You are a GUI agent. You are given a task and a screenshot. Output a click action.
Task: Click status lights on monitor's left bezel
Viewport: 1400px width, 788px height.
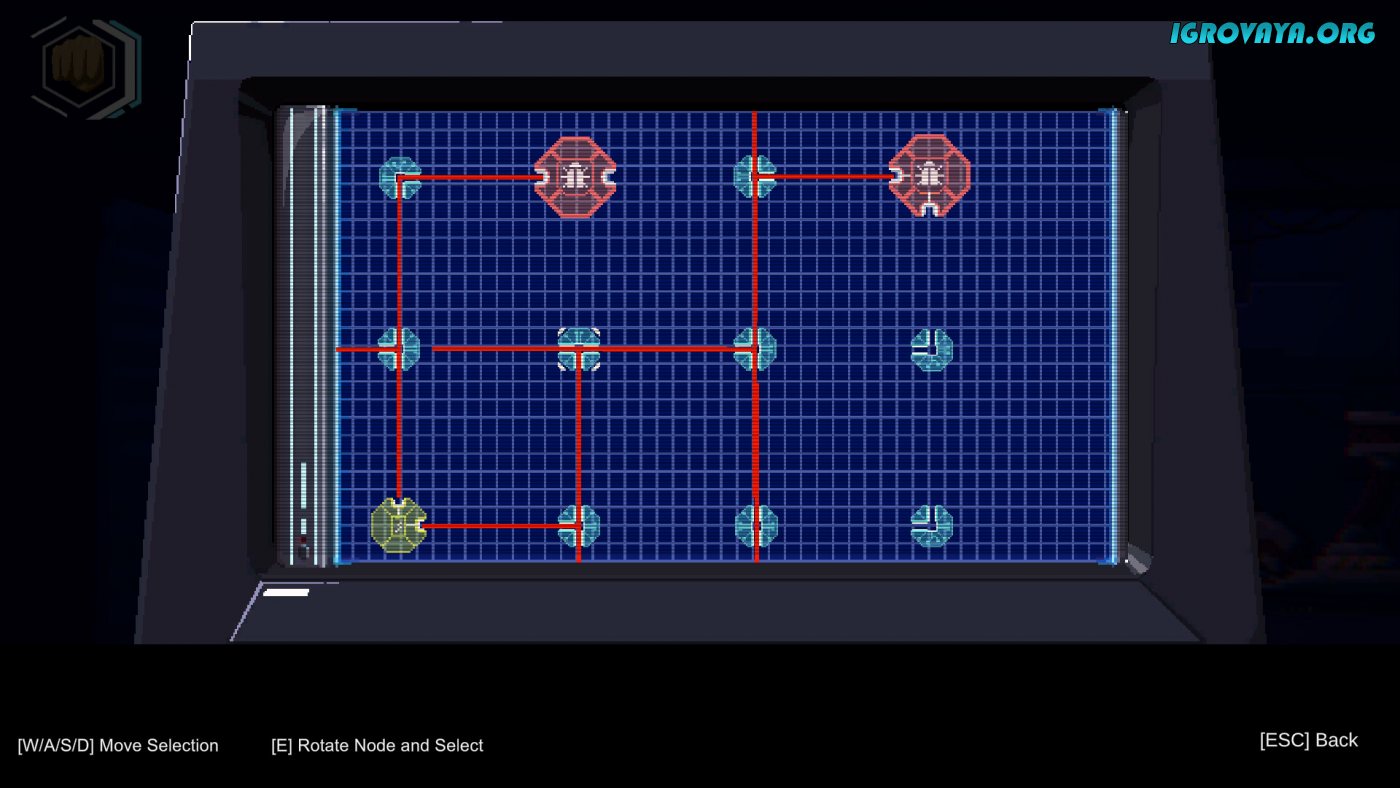click(303, 510)
